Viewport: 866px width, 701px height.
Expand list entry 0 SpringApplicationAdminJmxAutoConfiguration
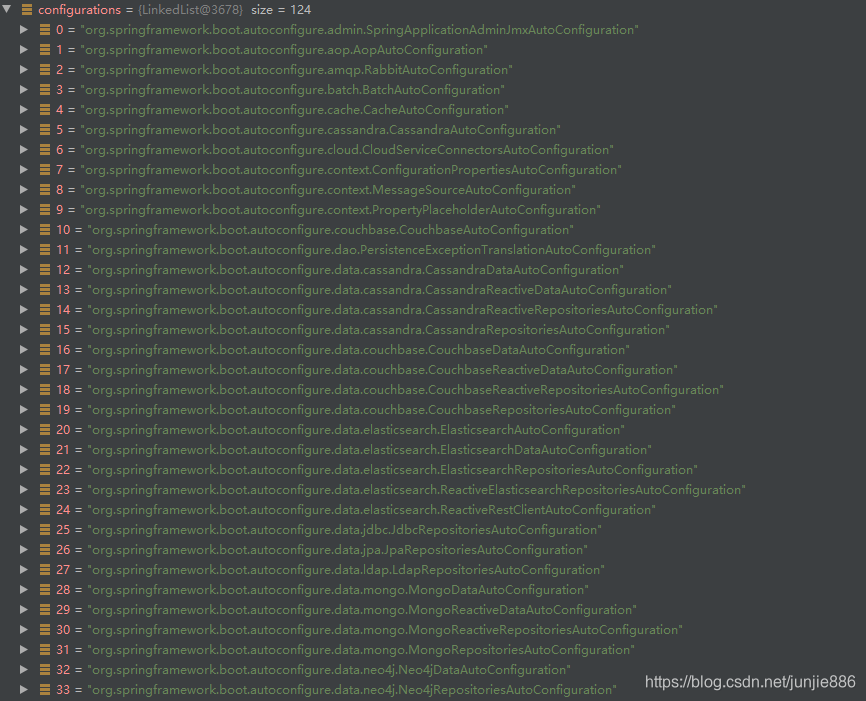pyautogui.click(x=24, y=30)
